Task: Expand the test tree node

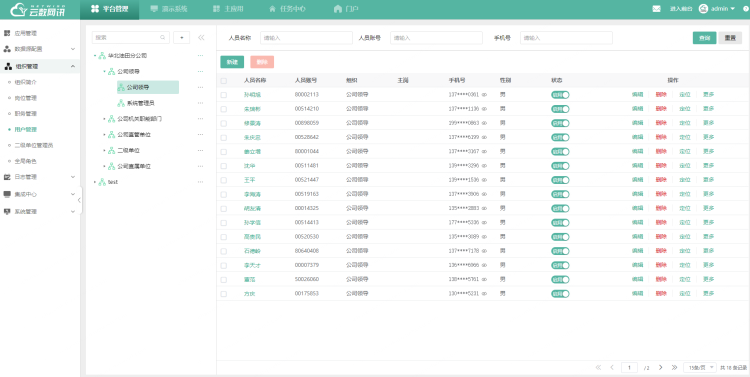Action: (x=95, y=182)
